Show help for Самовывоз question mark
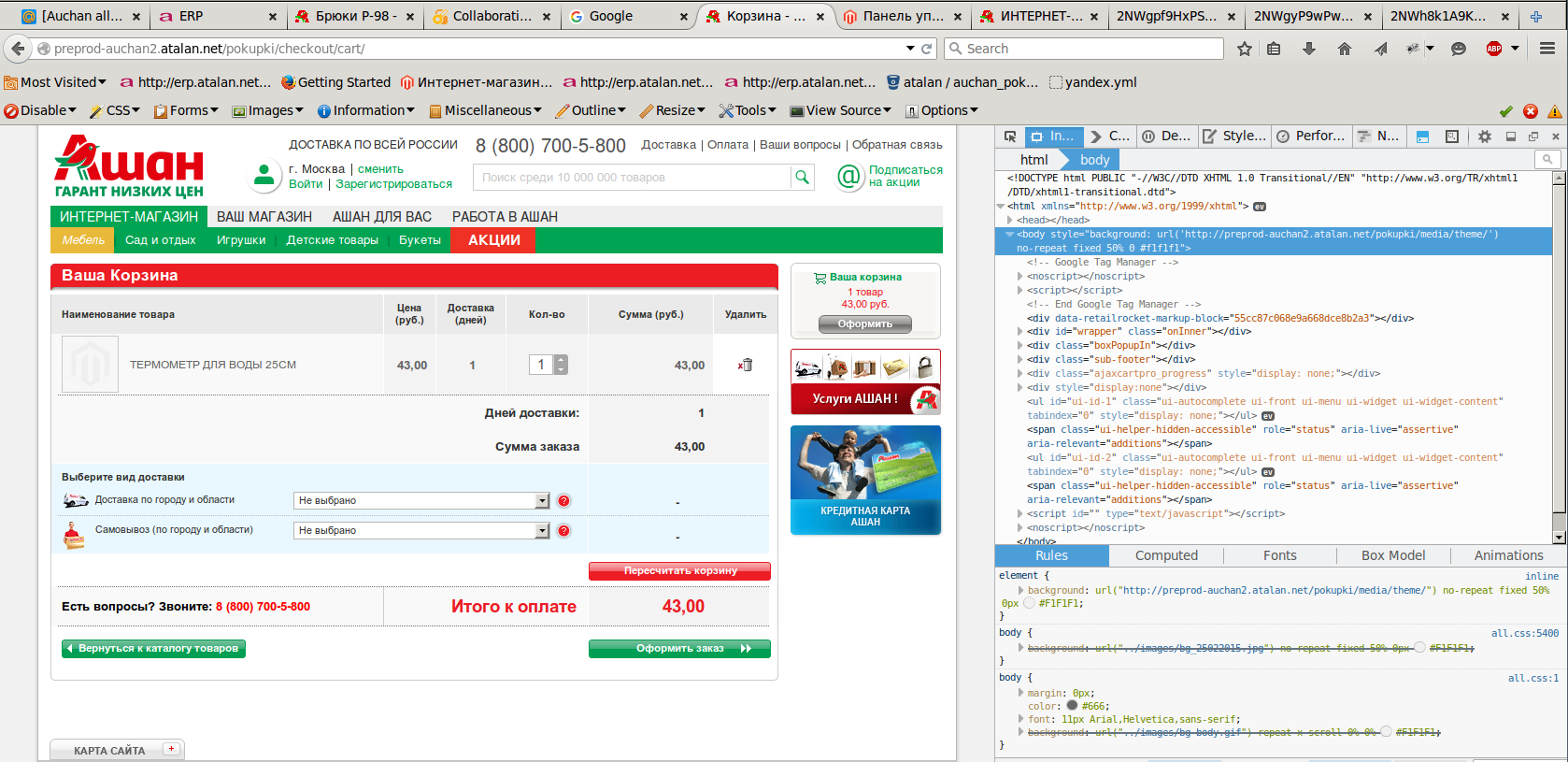 564,531
